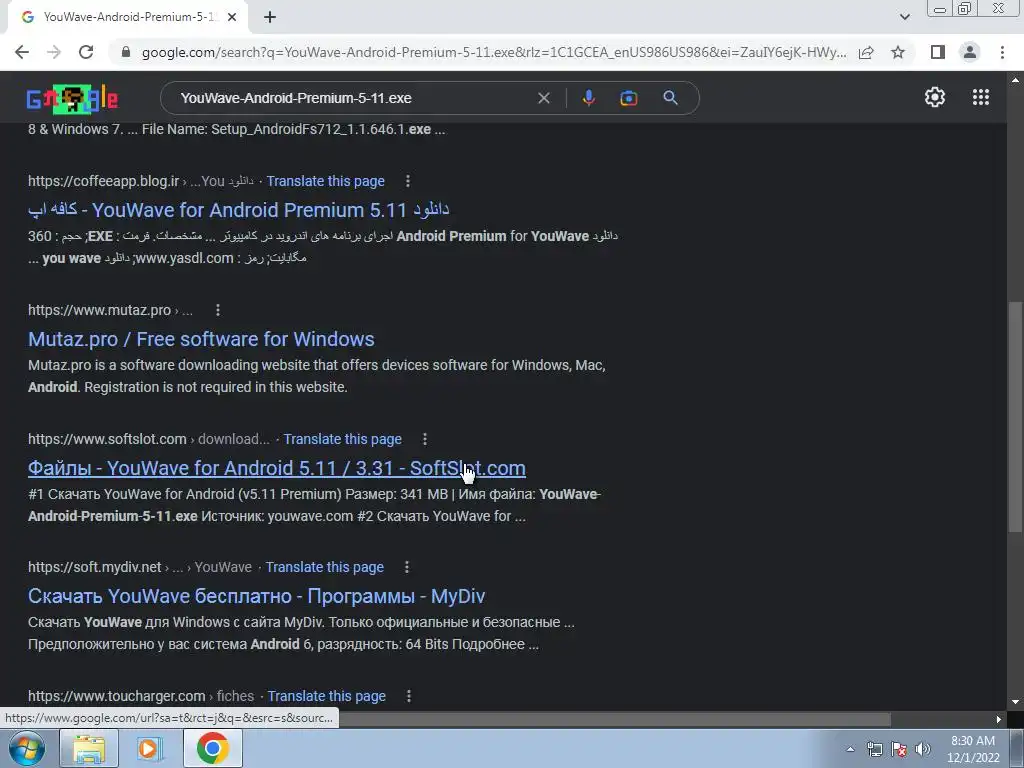
Task: Open more options for coffeeapp.blog.ir result
Action: (408, 181)
